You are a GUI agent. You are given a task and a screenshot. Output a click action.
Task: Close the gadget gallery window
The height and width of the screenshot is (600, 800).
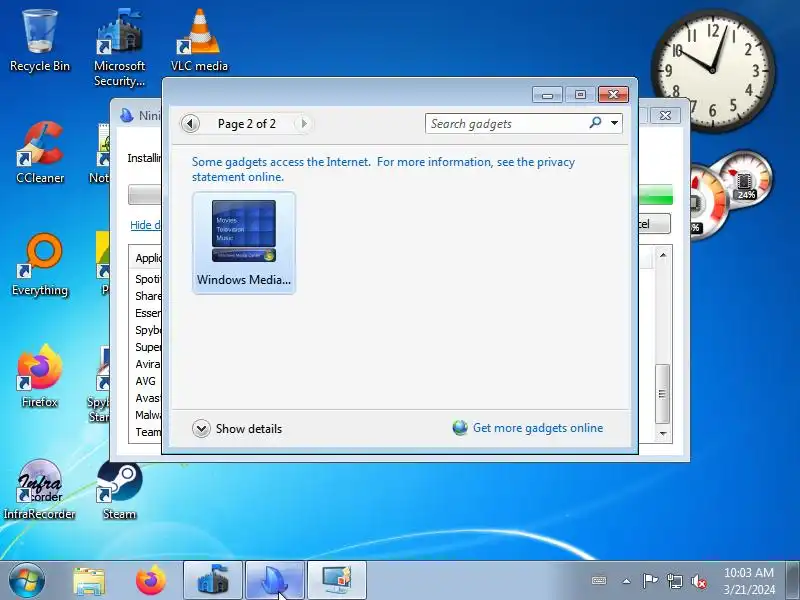click(613, 94)
